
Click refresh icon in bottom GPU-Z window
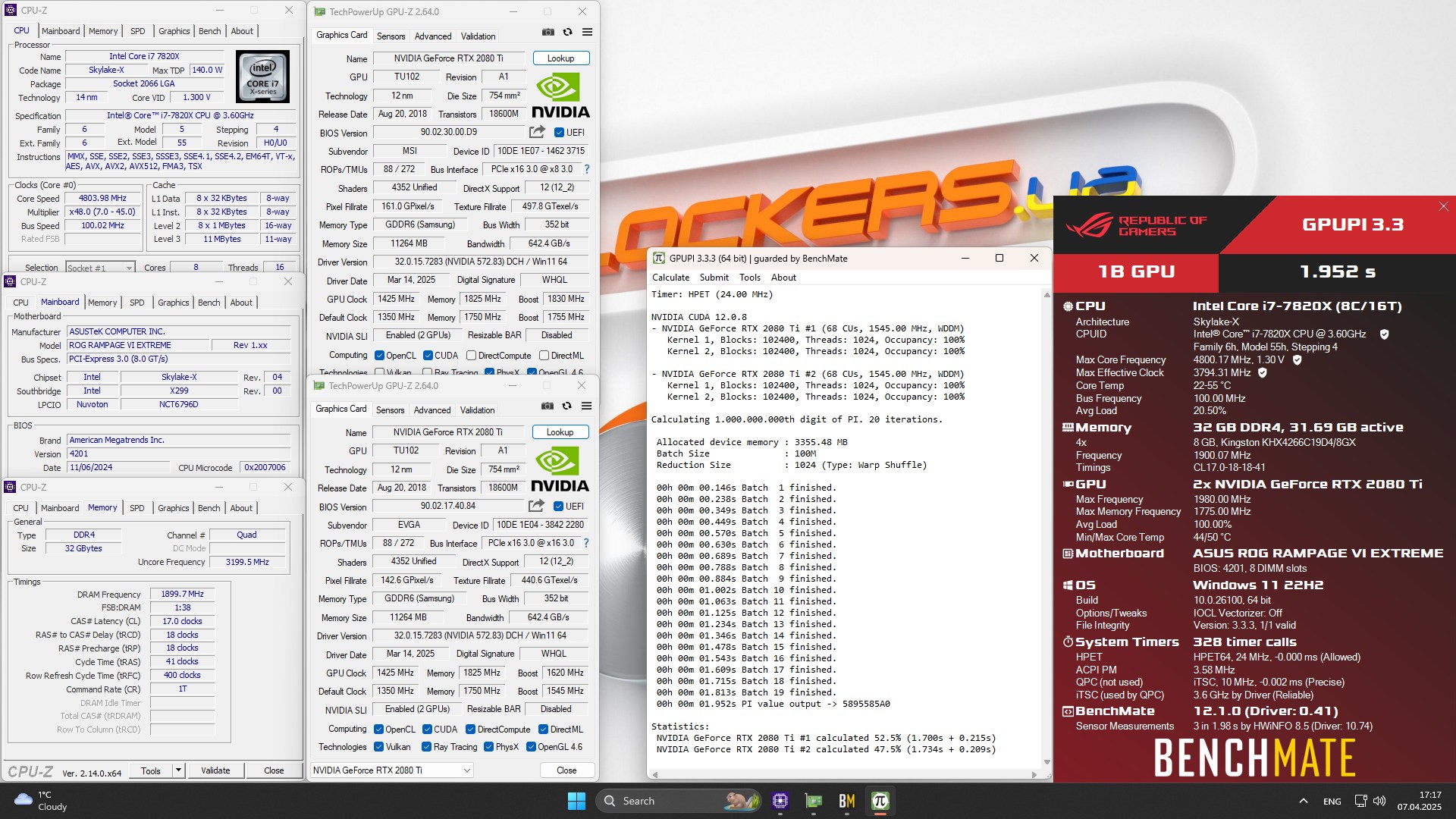click(566, 406)
